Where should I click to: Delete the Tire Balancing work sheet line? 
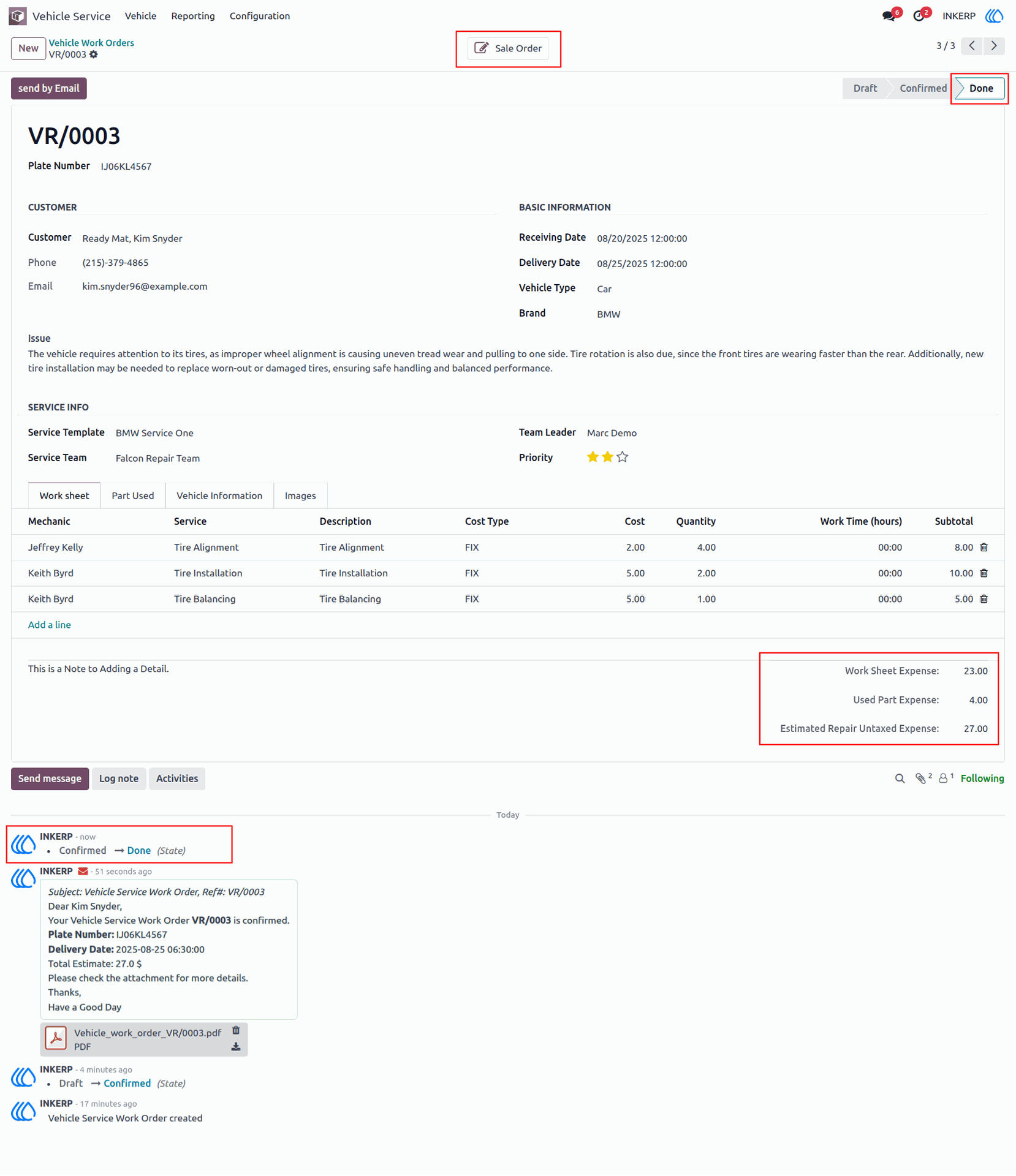984,598
